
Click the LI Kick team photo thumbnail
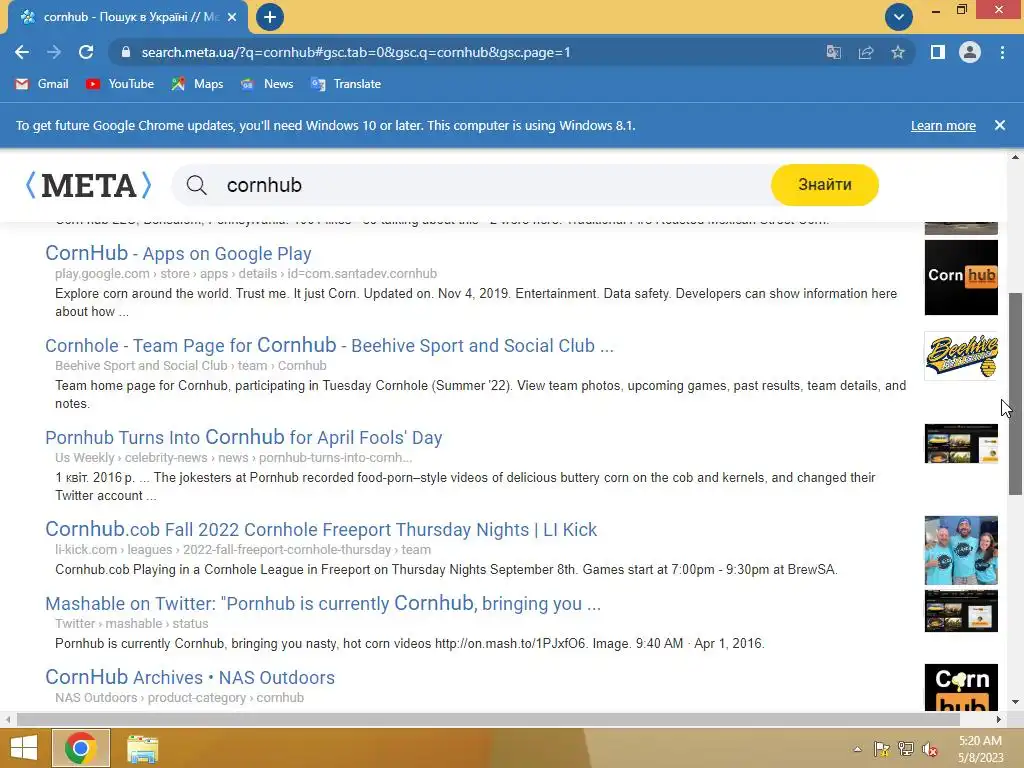961,551
